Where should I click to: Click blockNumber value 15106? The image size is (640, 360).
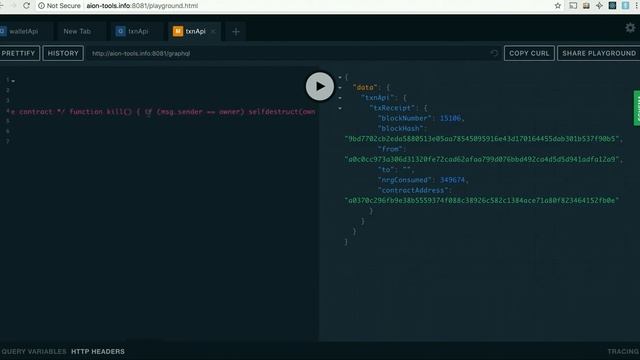pyautogui.click(x=450, y=118)
